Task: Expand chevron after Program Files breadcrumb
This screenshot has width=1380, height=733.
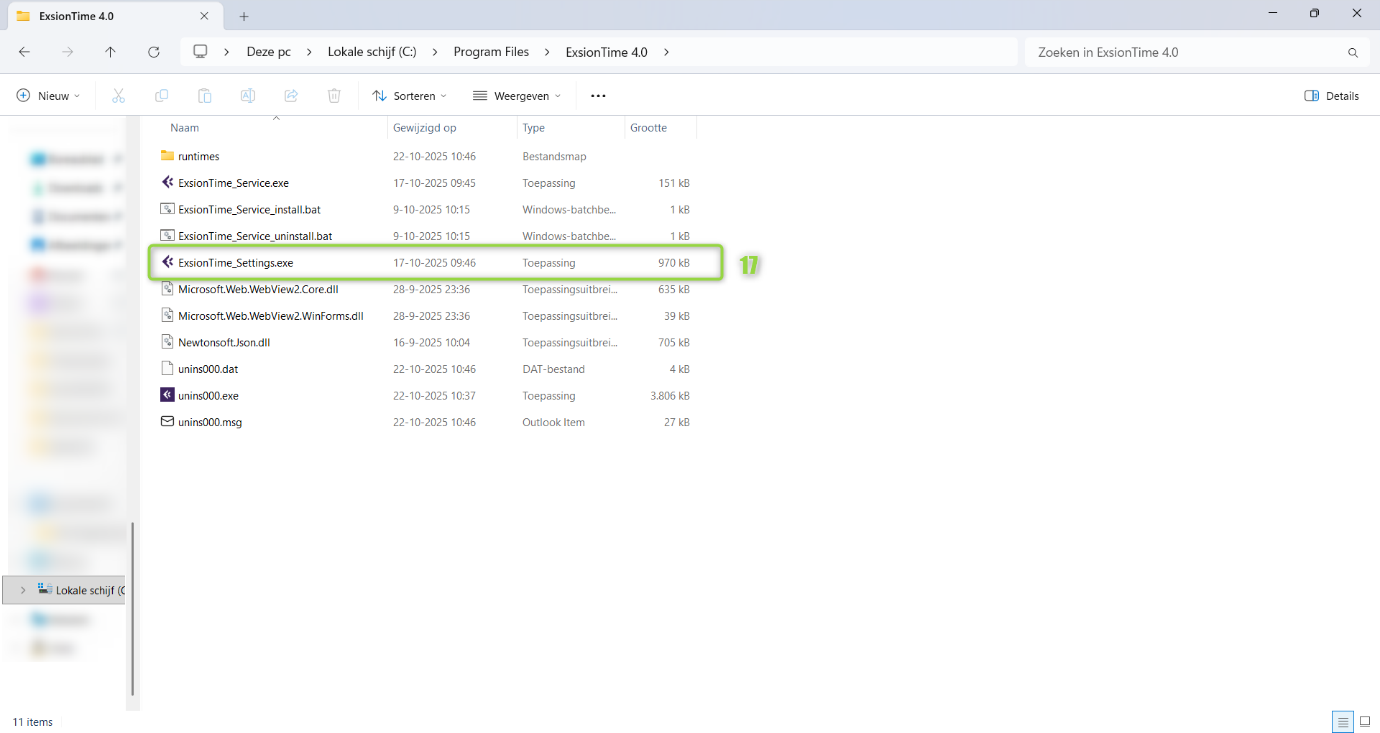Action: [547, 52]
